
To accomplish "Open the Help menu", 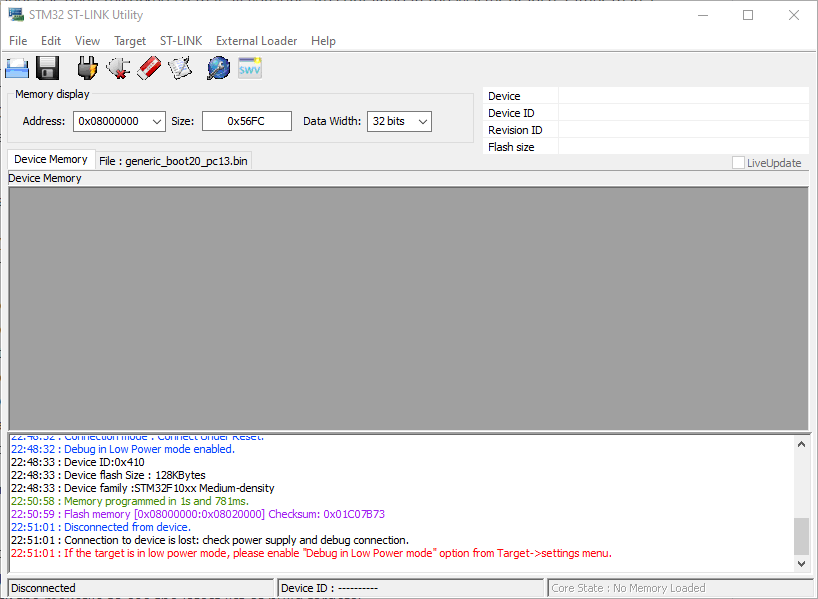I will pos(323,41).
